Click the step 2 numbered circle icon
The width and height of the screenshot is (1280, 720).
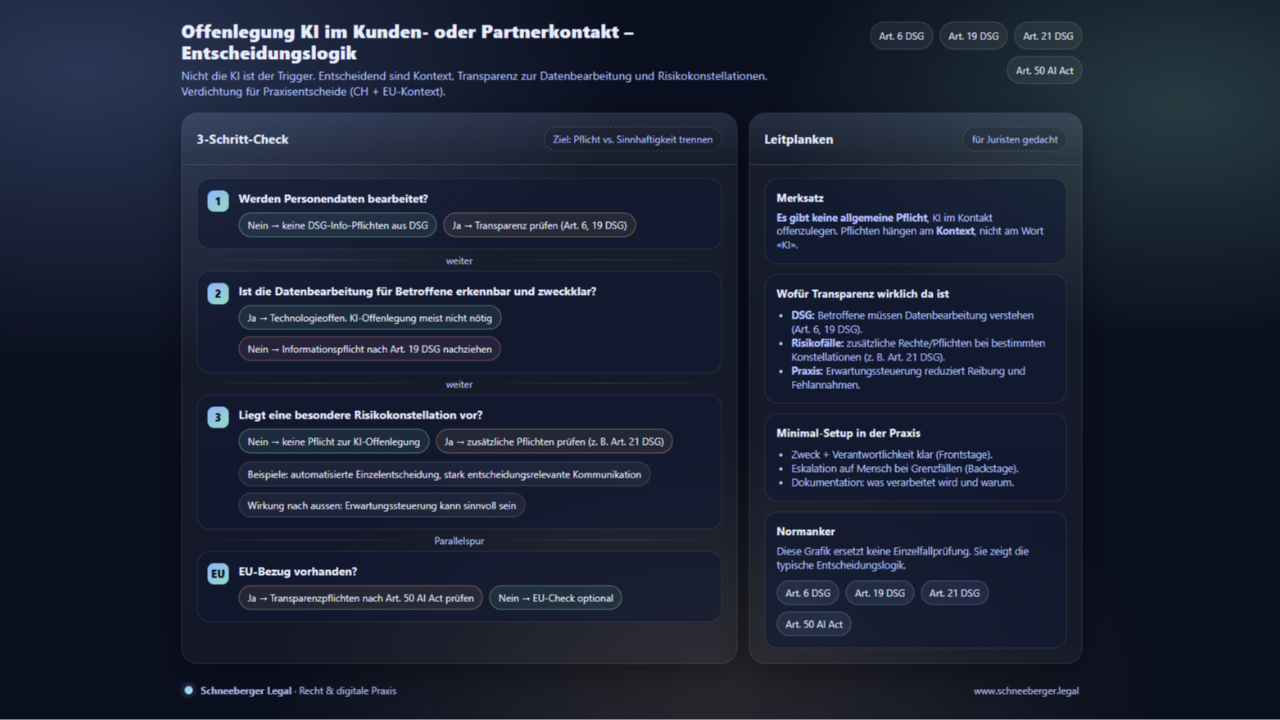point(217,293)
